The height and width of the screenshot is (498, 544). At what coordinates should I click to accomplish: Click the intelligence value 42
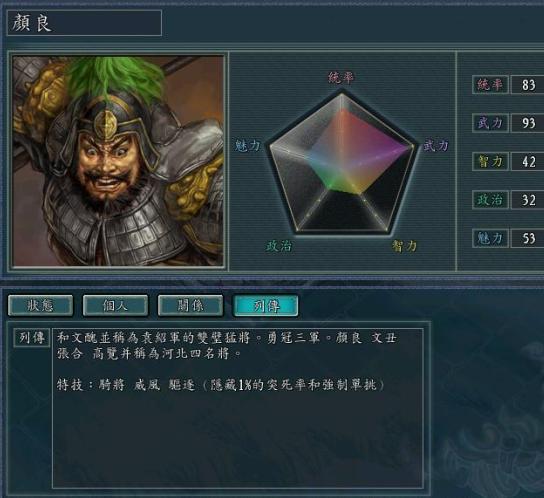528,161
